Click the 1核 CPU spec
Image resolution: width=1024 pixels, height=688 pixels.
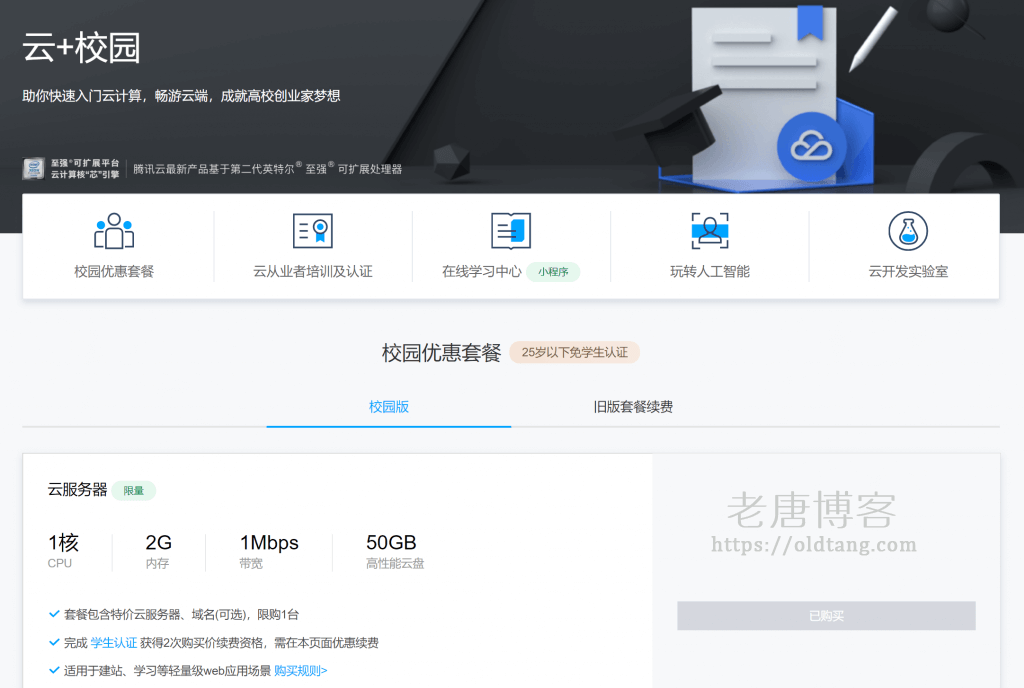coord(63,551)
